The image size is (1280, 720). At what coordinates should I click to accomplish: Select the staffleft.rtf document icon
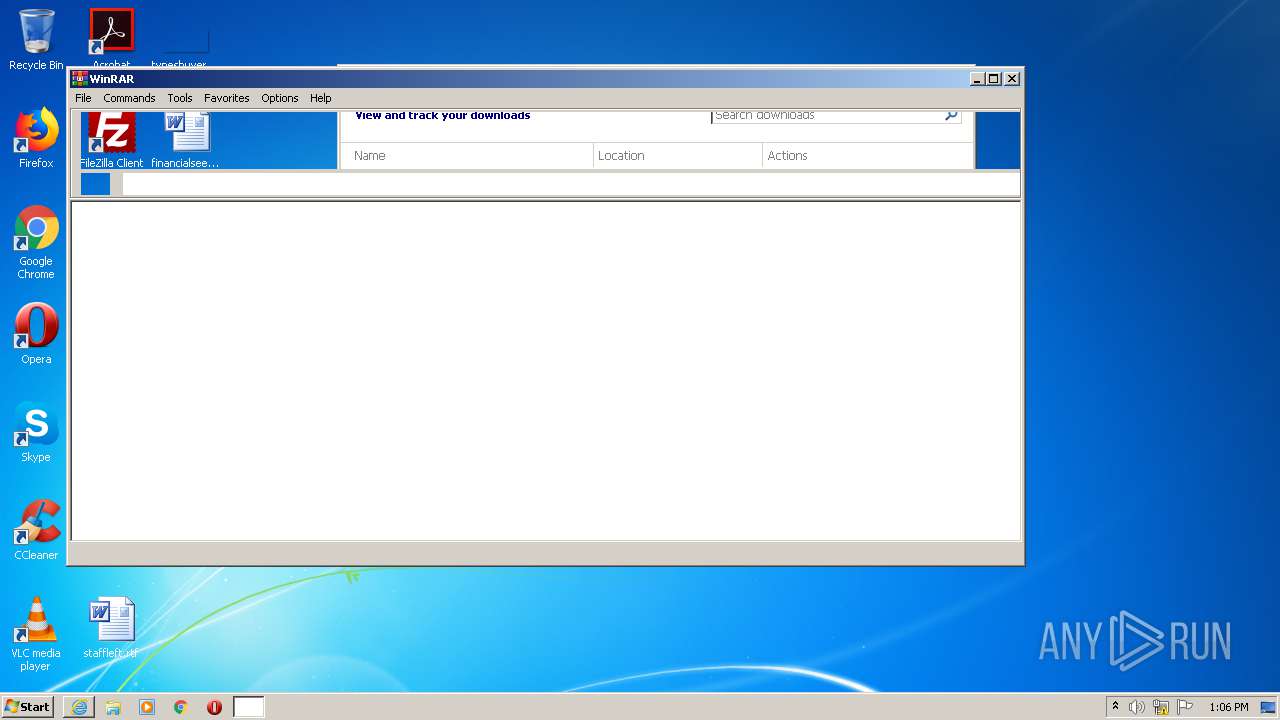click(x=111, y=628)
